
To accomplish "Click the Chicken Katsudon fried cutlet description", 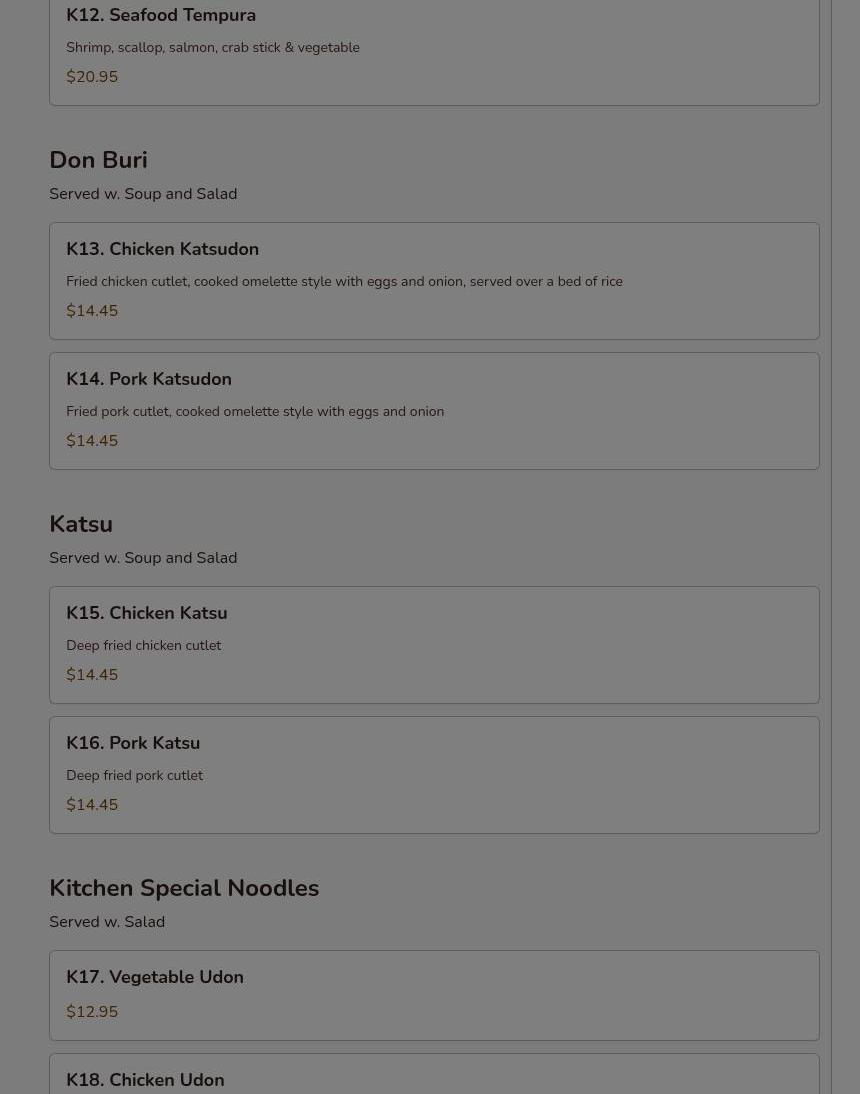I will click(x=344, y=282).
